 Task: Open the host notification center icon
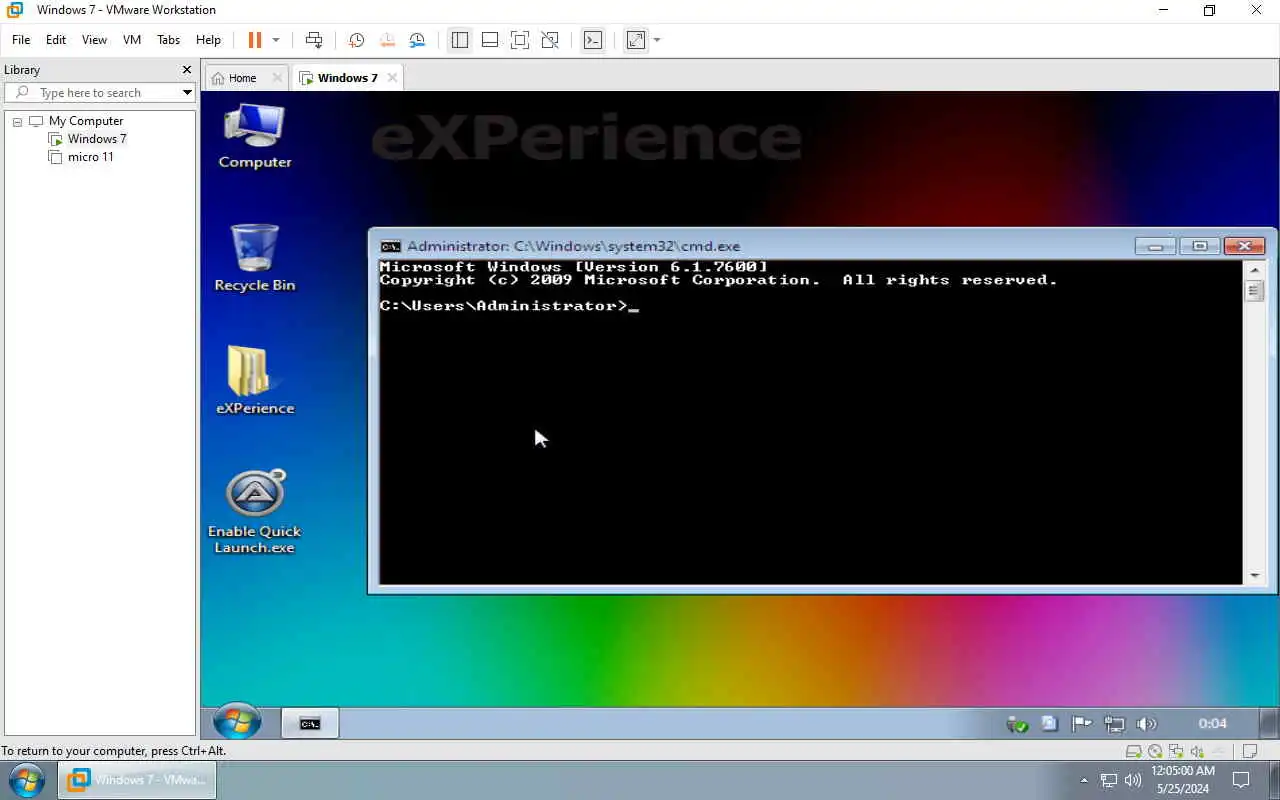click(x=1241, y=780)
